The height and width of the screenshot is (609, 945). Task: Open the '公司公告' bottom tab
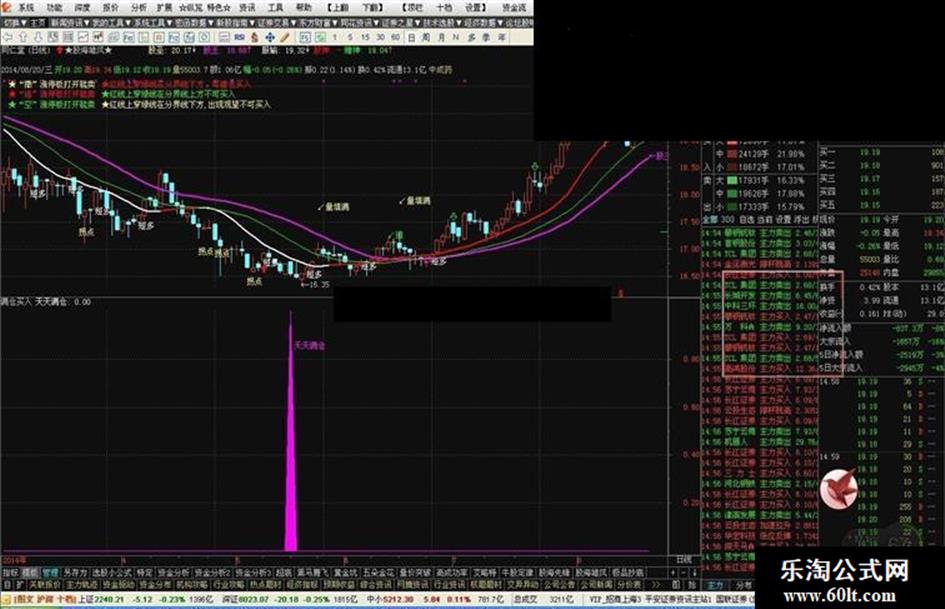tap(559, 585)
